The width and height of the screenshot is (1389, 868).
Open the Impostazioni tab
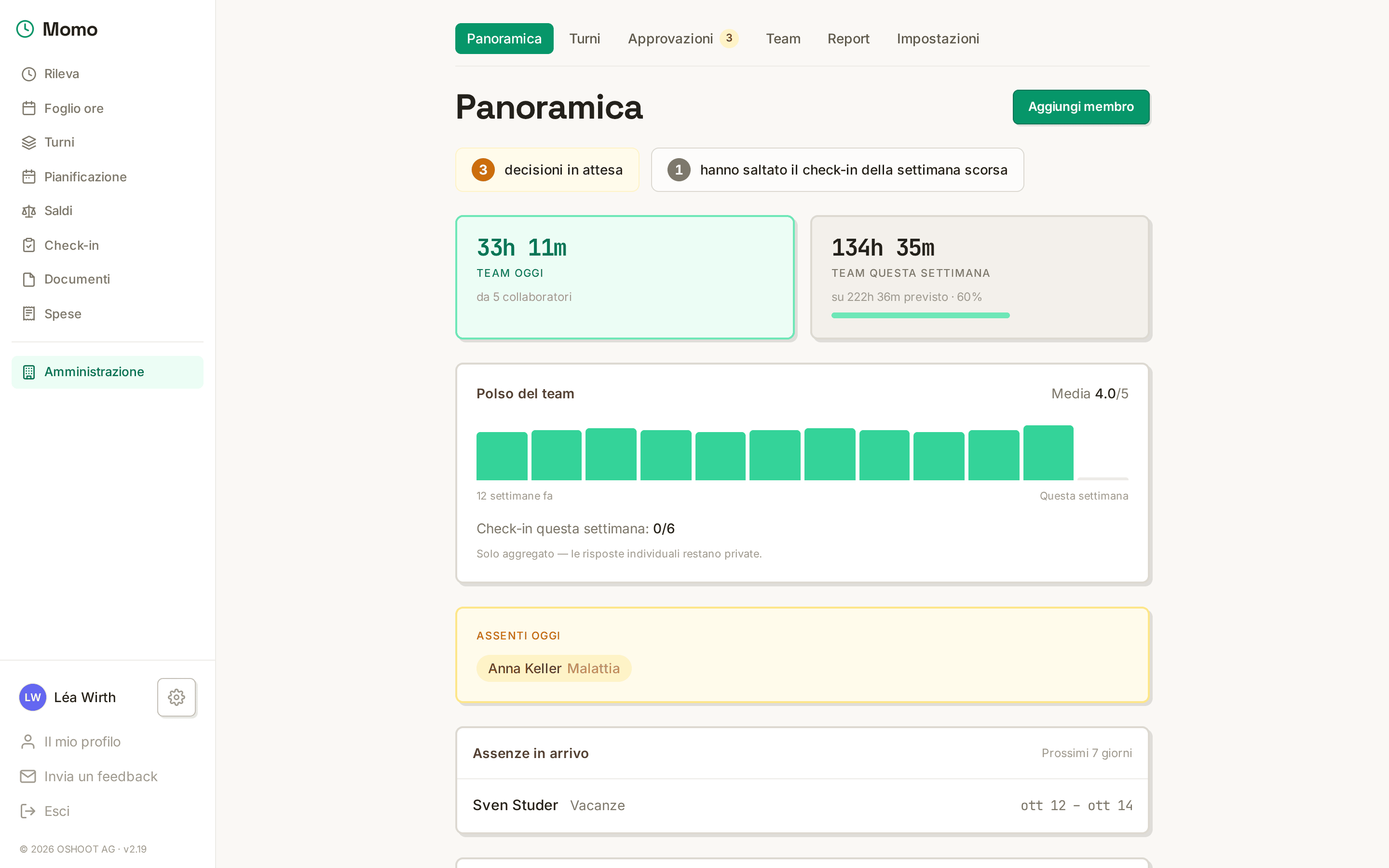click(x=938, y=39)
